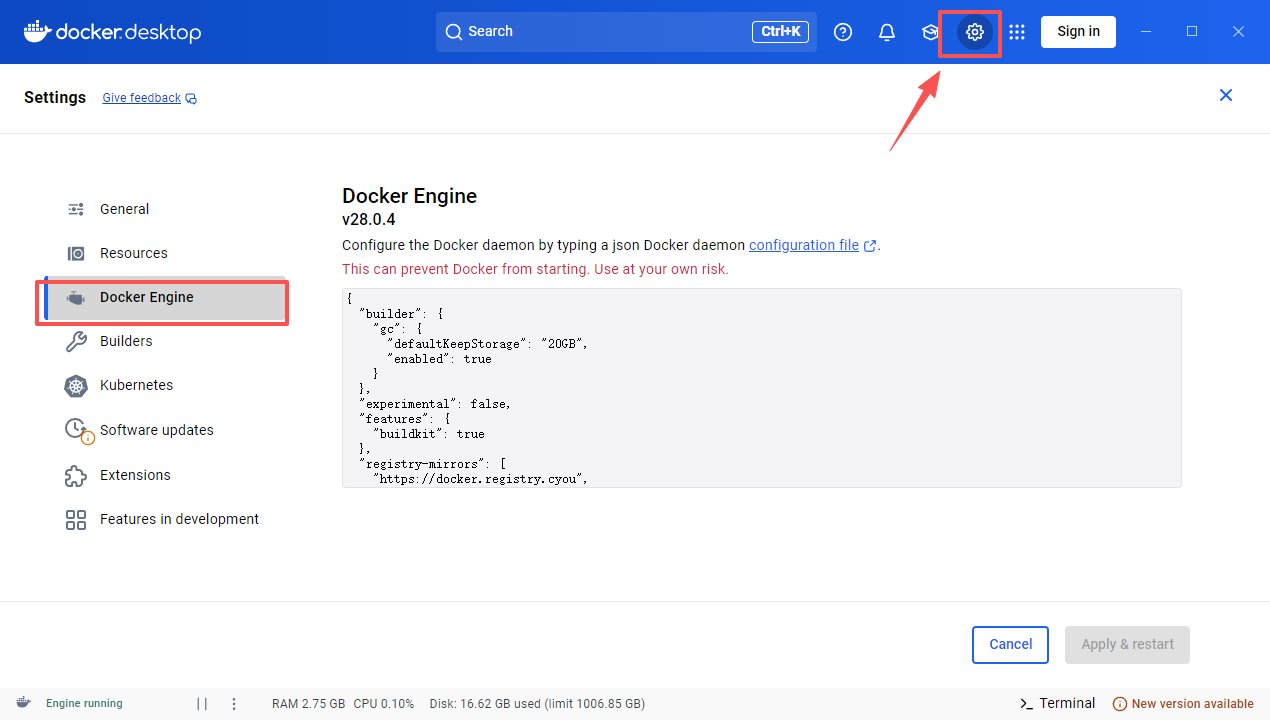
Task: Click the Engine running status text
Action: coord(84,704)
